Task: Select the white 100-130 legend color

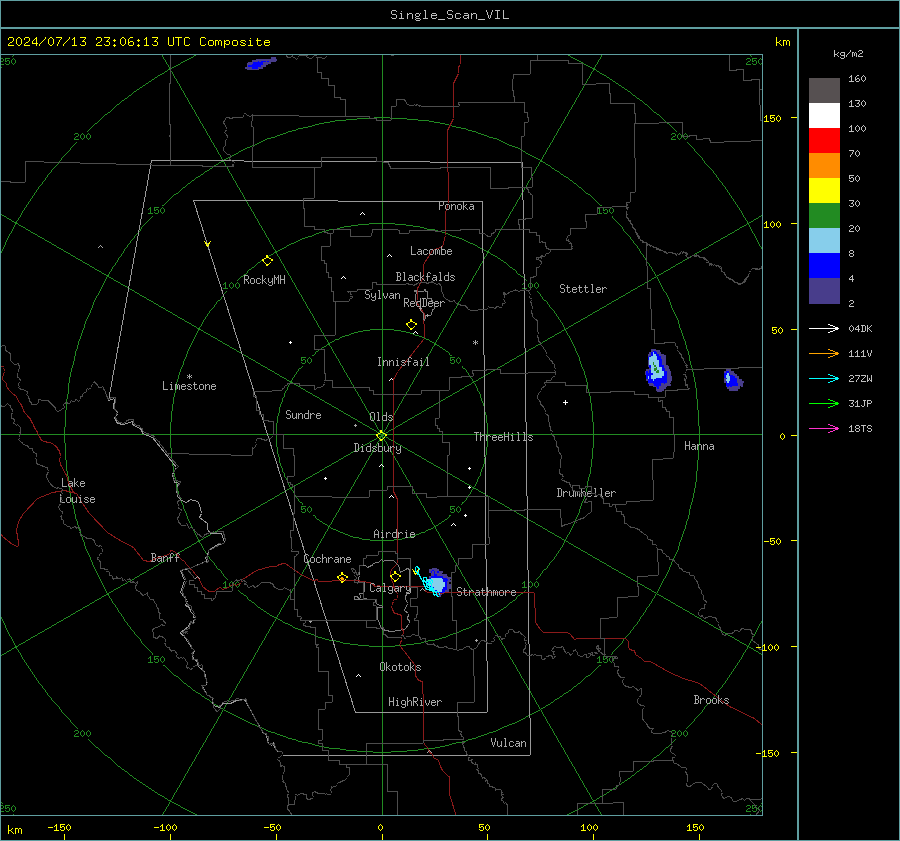Action: click(824, 116)
